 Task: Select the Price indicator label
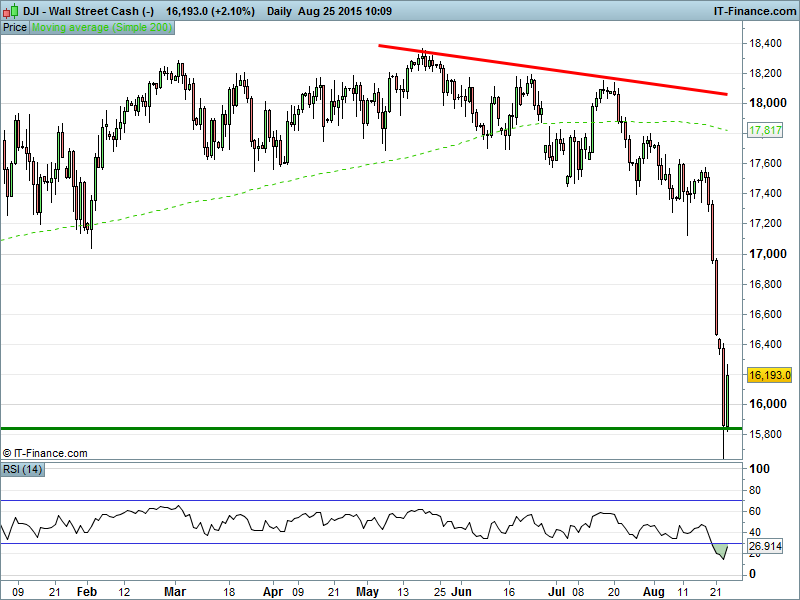[x=15, y=27]
